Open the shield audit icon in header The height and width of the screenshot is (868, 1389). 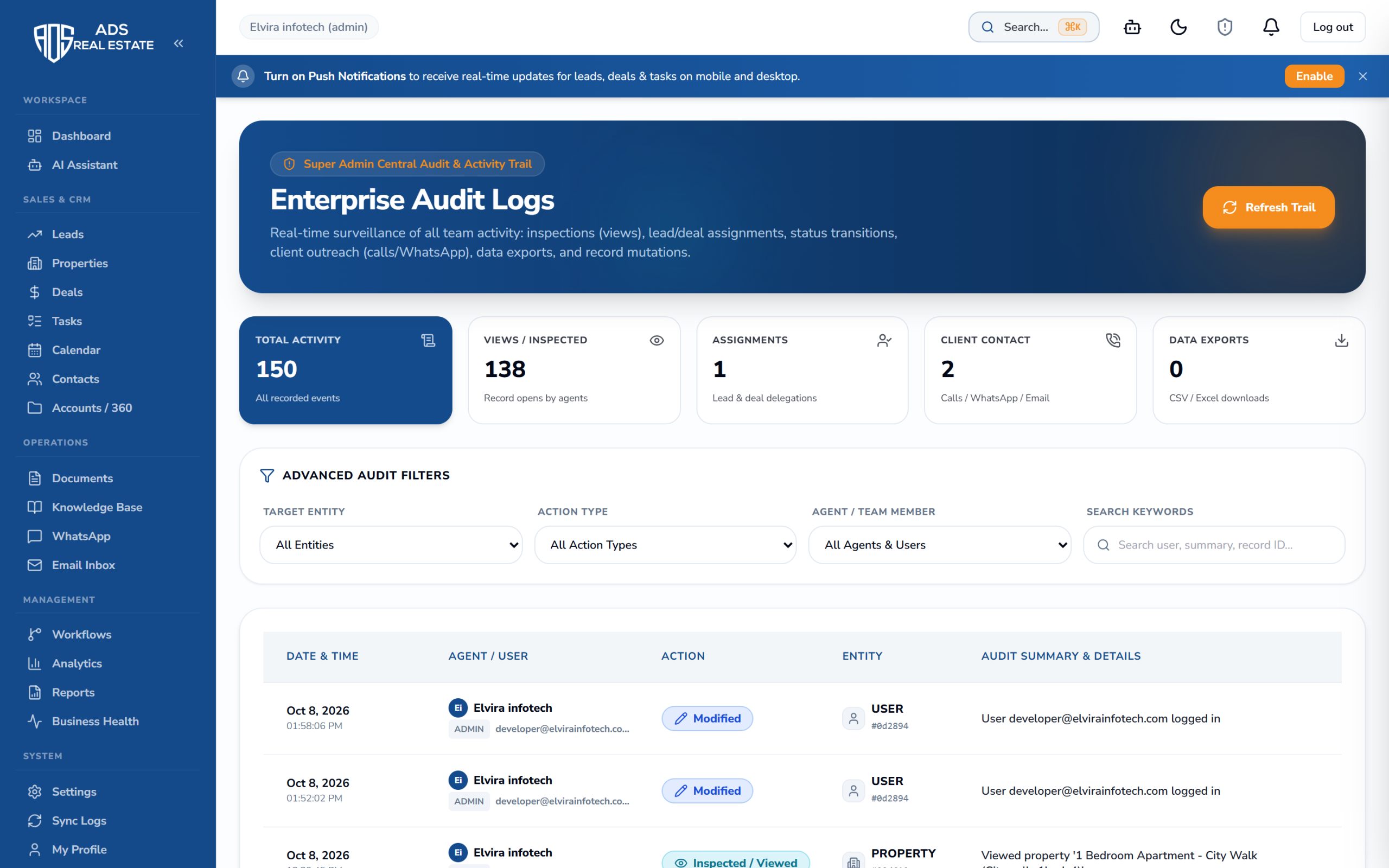point(1225,27)
